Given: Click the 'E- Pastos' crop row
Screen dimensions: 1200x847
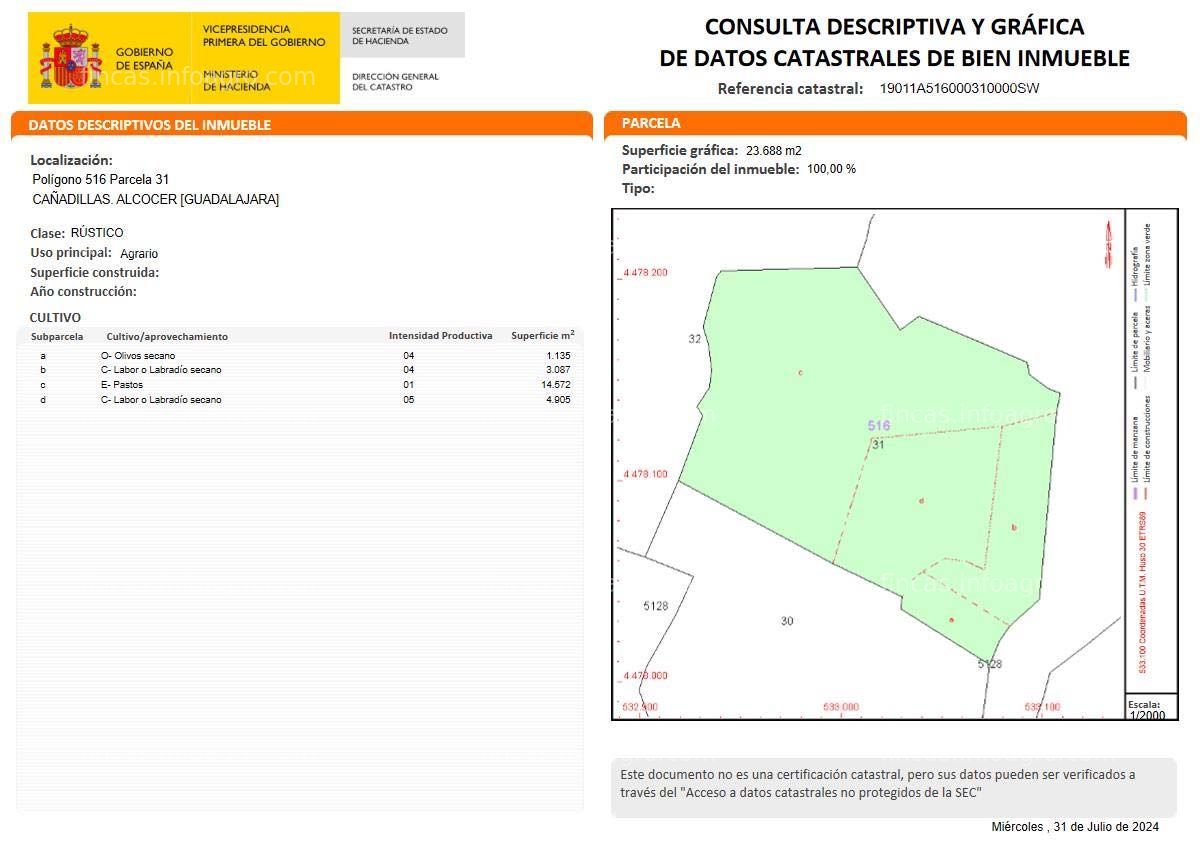Looking at the screenshot, I should (x=300, y=385).
